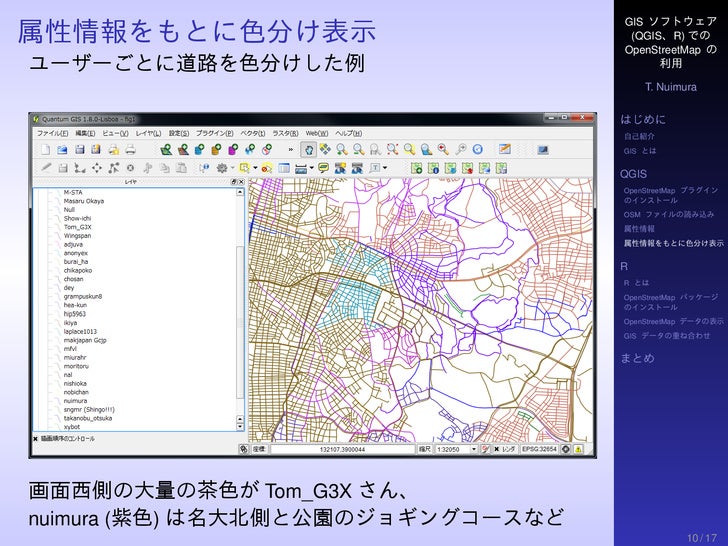Click the EPSG:32654 status button
The width and height of the screenshot is (728, 546).
point(539,449)
